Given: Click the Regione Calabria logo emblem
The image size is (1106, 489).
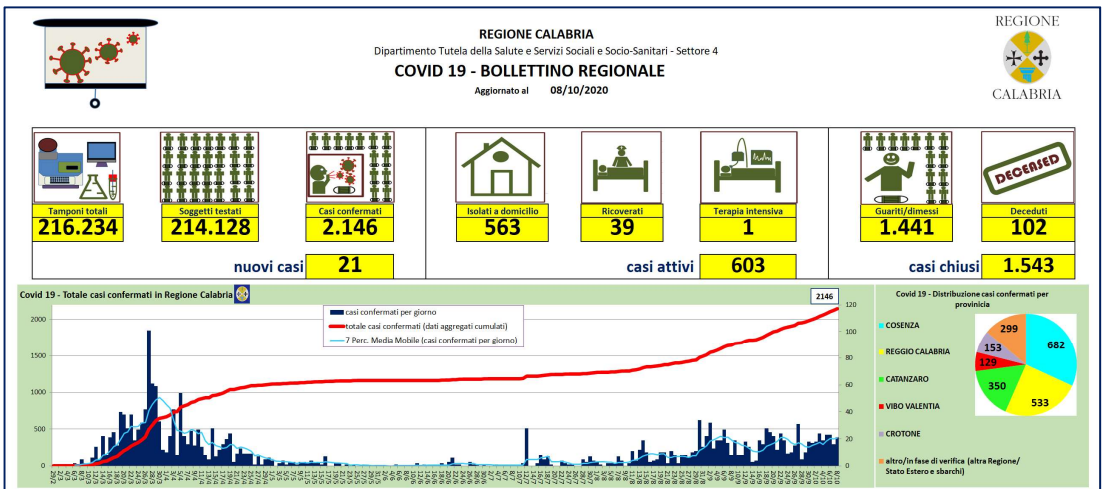Looking at the screenshot, I should click(x=1027, y=57).
